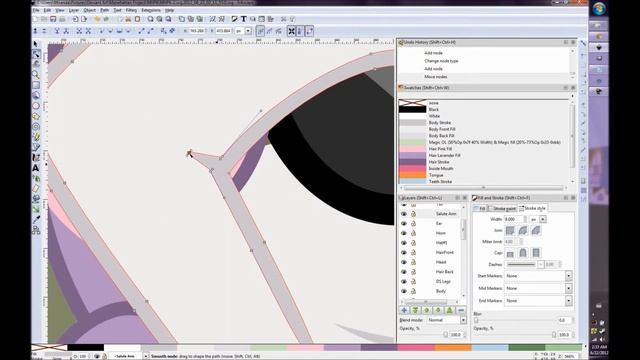Select the Zoom magnifier tool
This screenshot has width=640, height=360.
click(36, 74)
